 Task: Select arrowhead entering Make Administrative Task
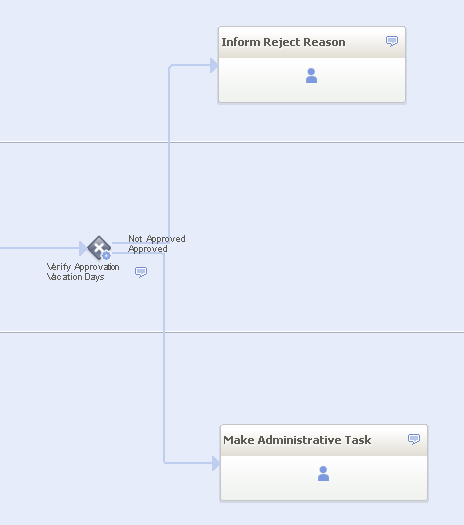[216, 463]
